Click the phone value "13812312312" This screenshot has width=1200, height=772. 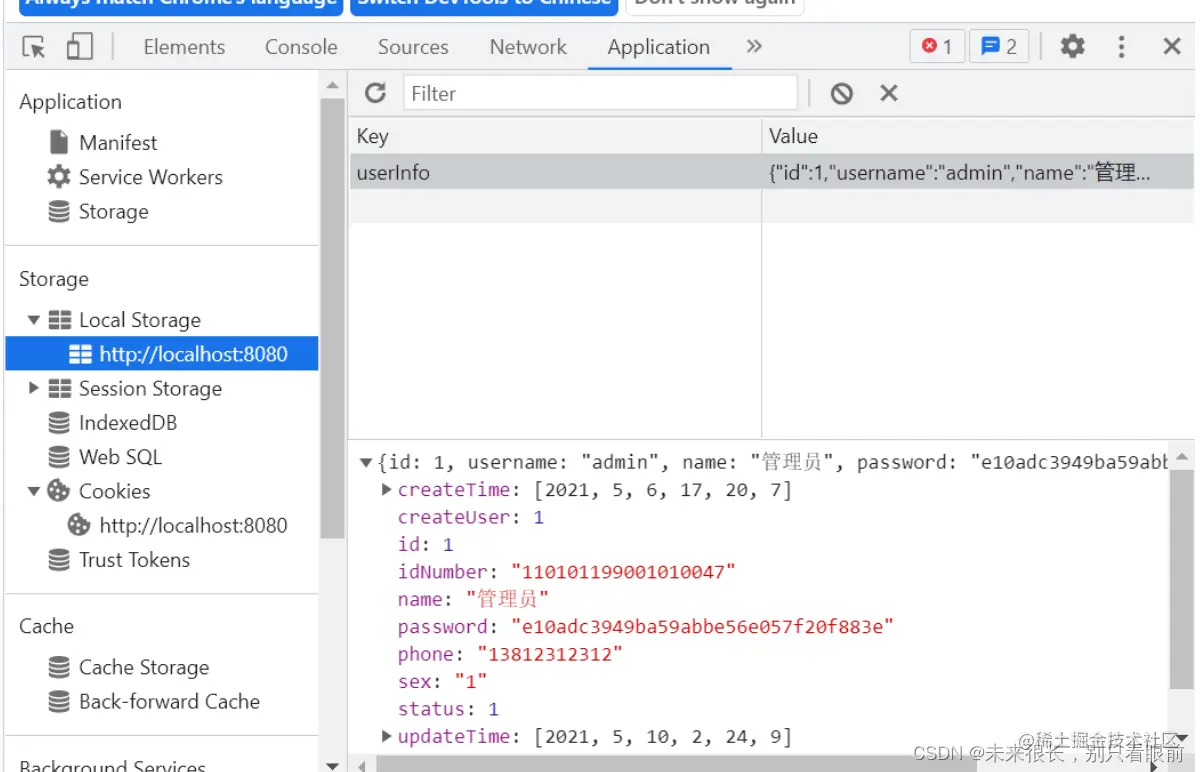[549, 654]
